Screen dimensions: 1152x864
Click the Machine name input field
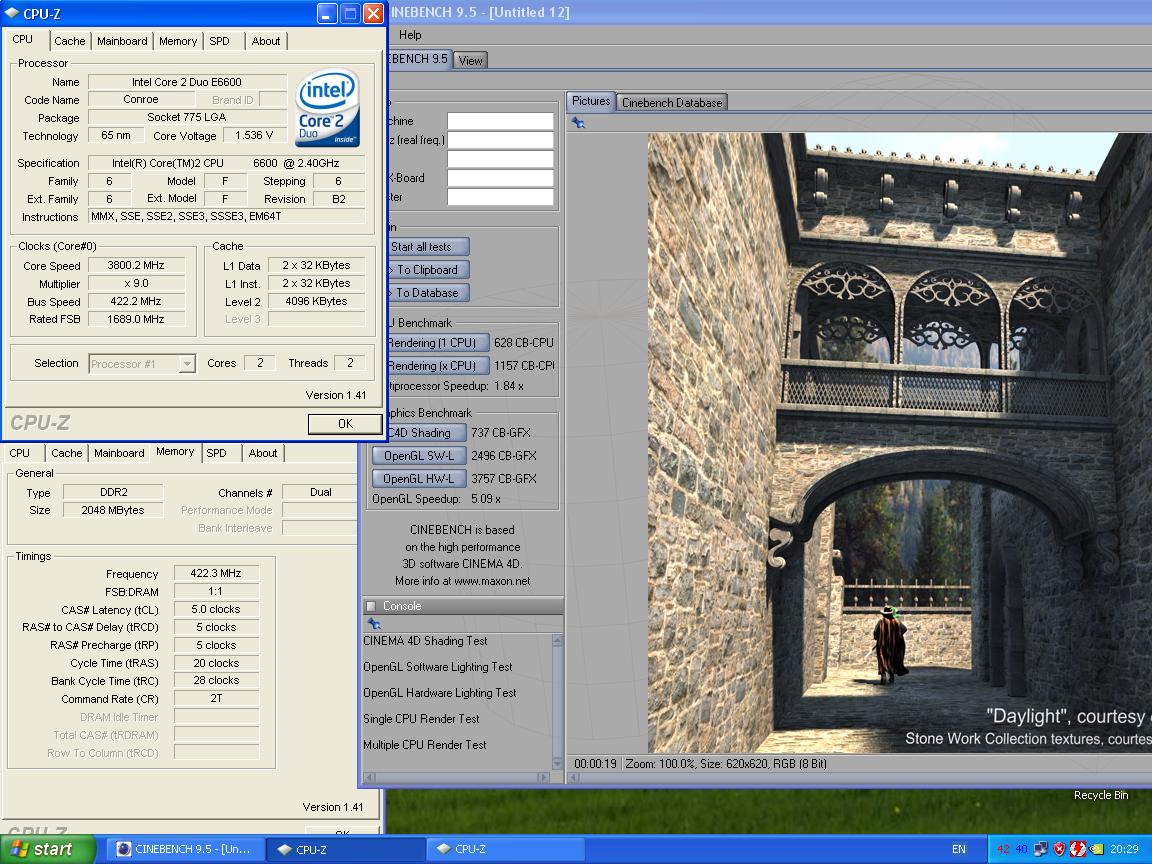click(500, 120)
